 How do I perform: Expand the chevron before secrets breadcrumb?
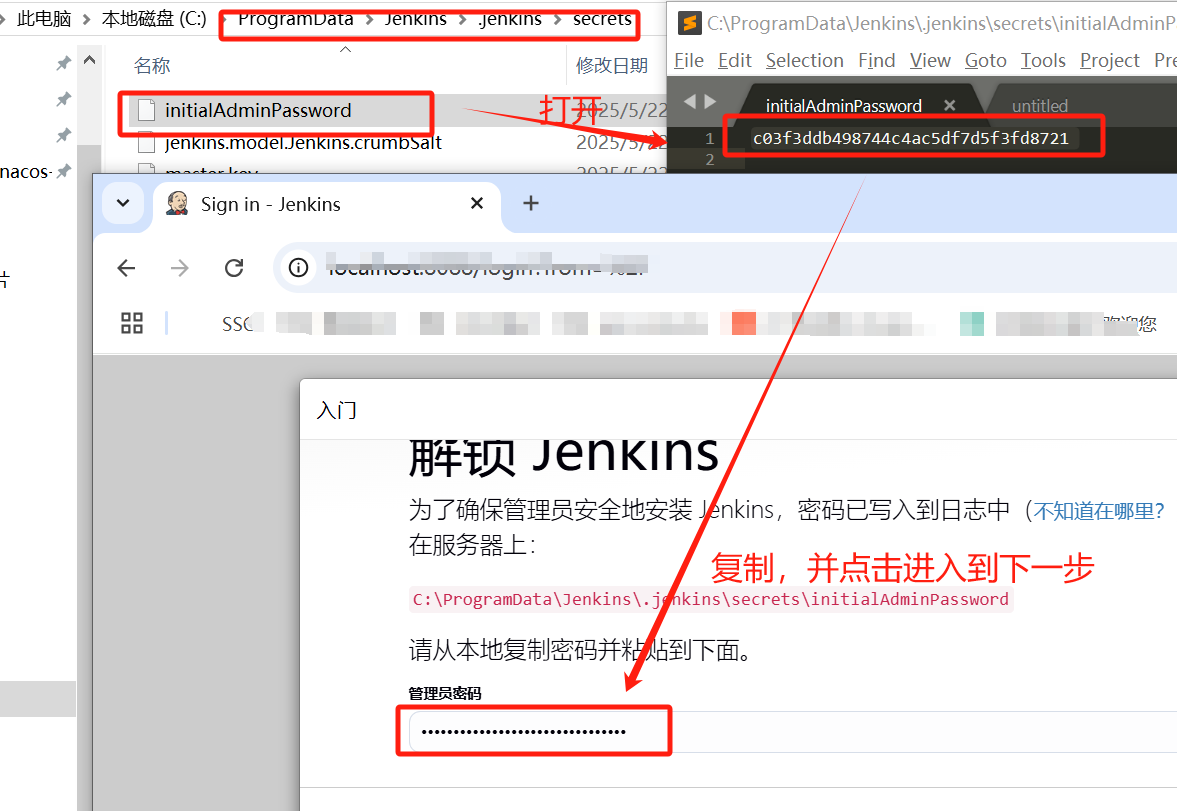tap(558, 20)
